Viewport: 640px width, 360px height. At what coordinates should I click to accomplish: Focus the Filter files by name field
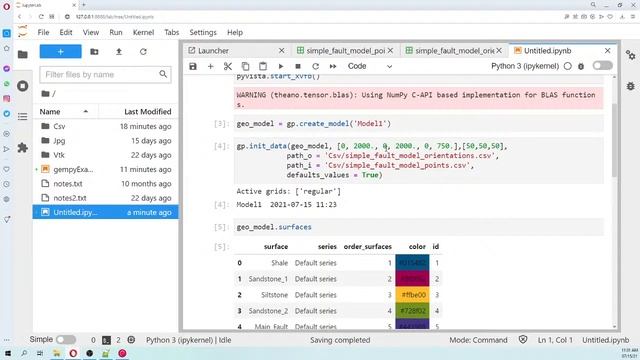[105, 75]
